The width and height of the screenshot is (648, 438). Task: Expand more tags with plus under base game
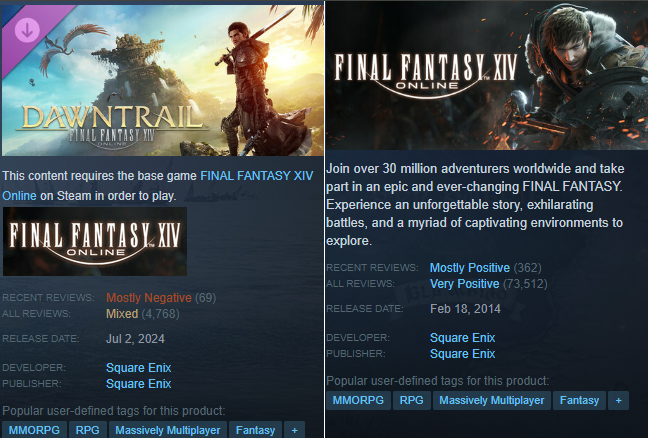(x=619, y=400)
